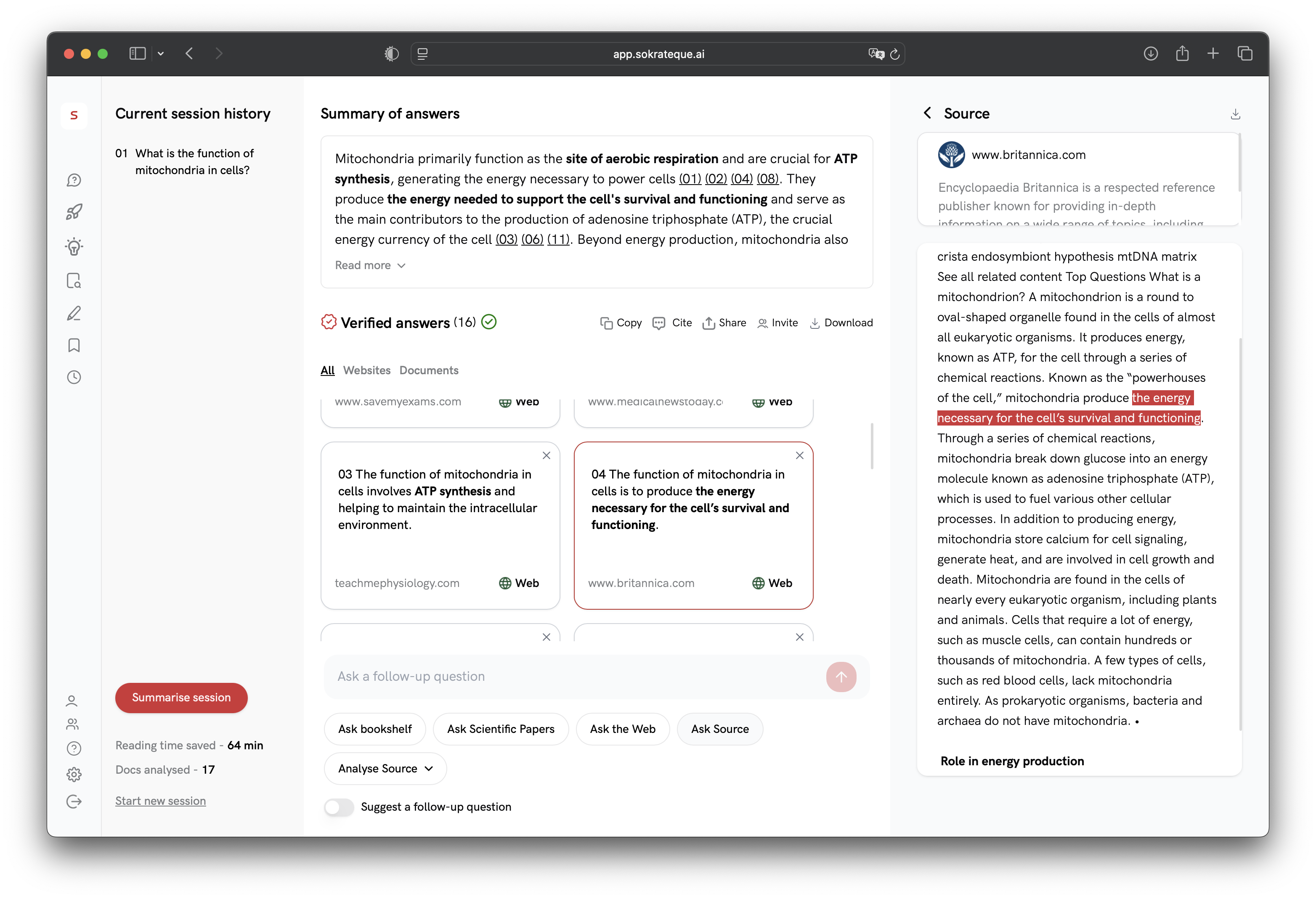
Task: Click Share button
Action: coord(724,323)
